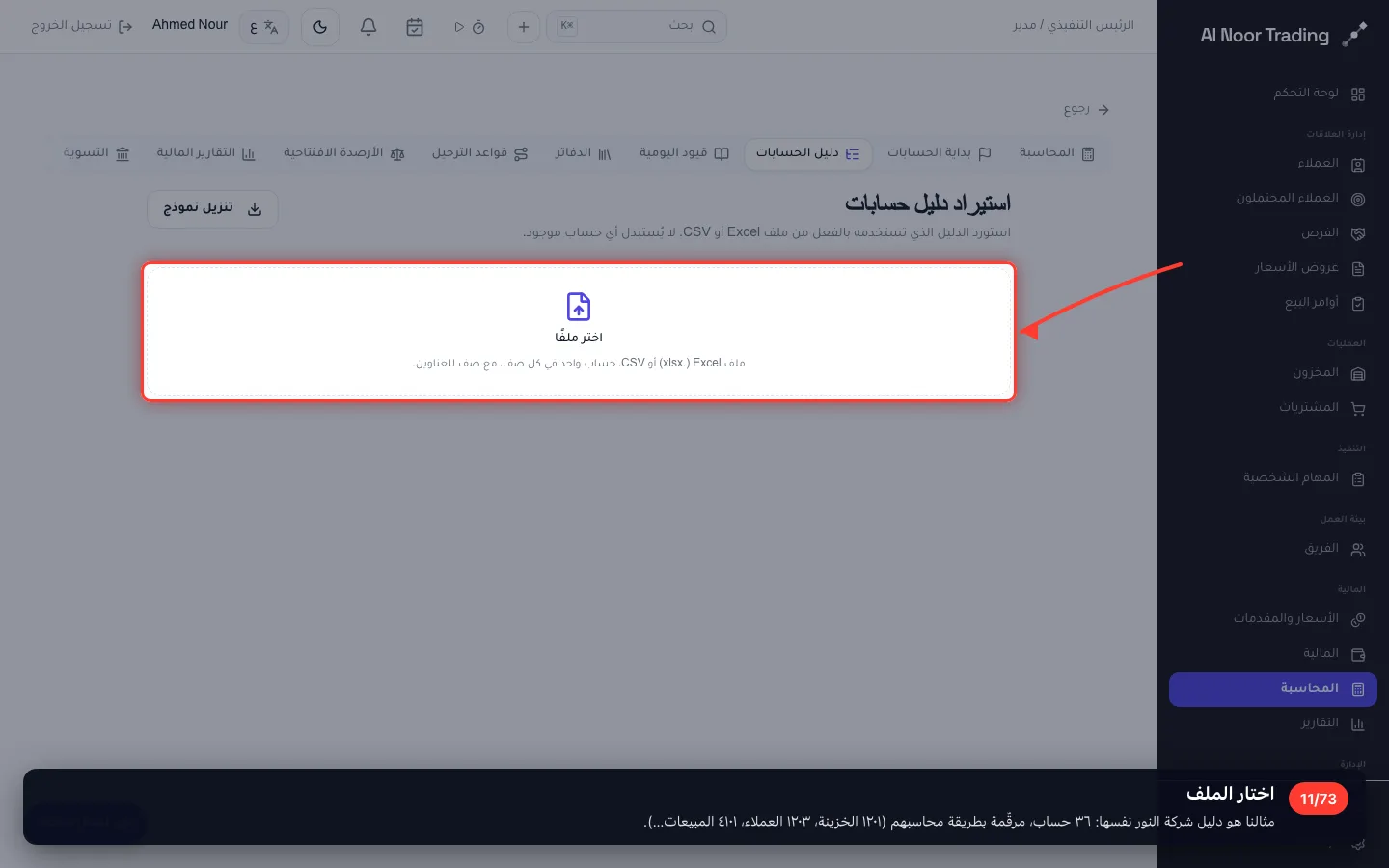Open the calendar icon in top bar
This screenshot has height=868, width=1389.
[415, 27]
